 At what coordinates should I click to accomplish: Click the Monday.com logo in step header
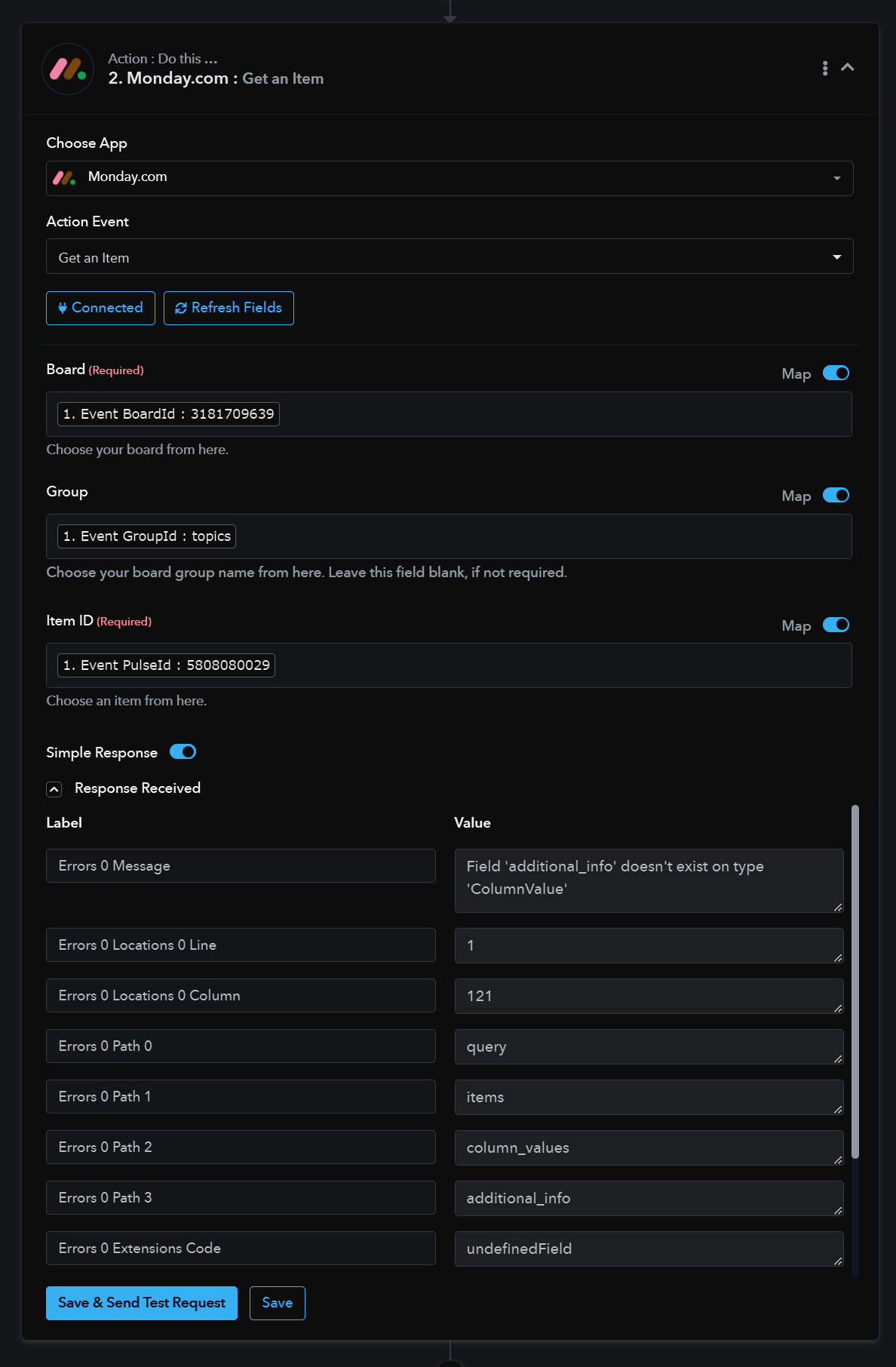tap(68, 69)
